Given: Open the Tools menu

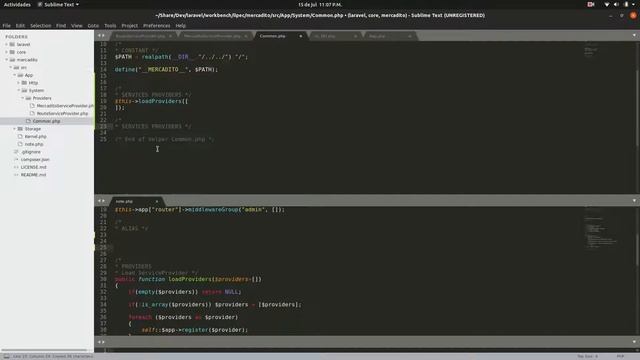Looking at the screenshot, I should click(x=110, y=25).
